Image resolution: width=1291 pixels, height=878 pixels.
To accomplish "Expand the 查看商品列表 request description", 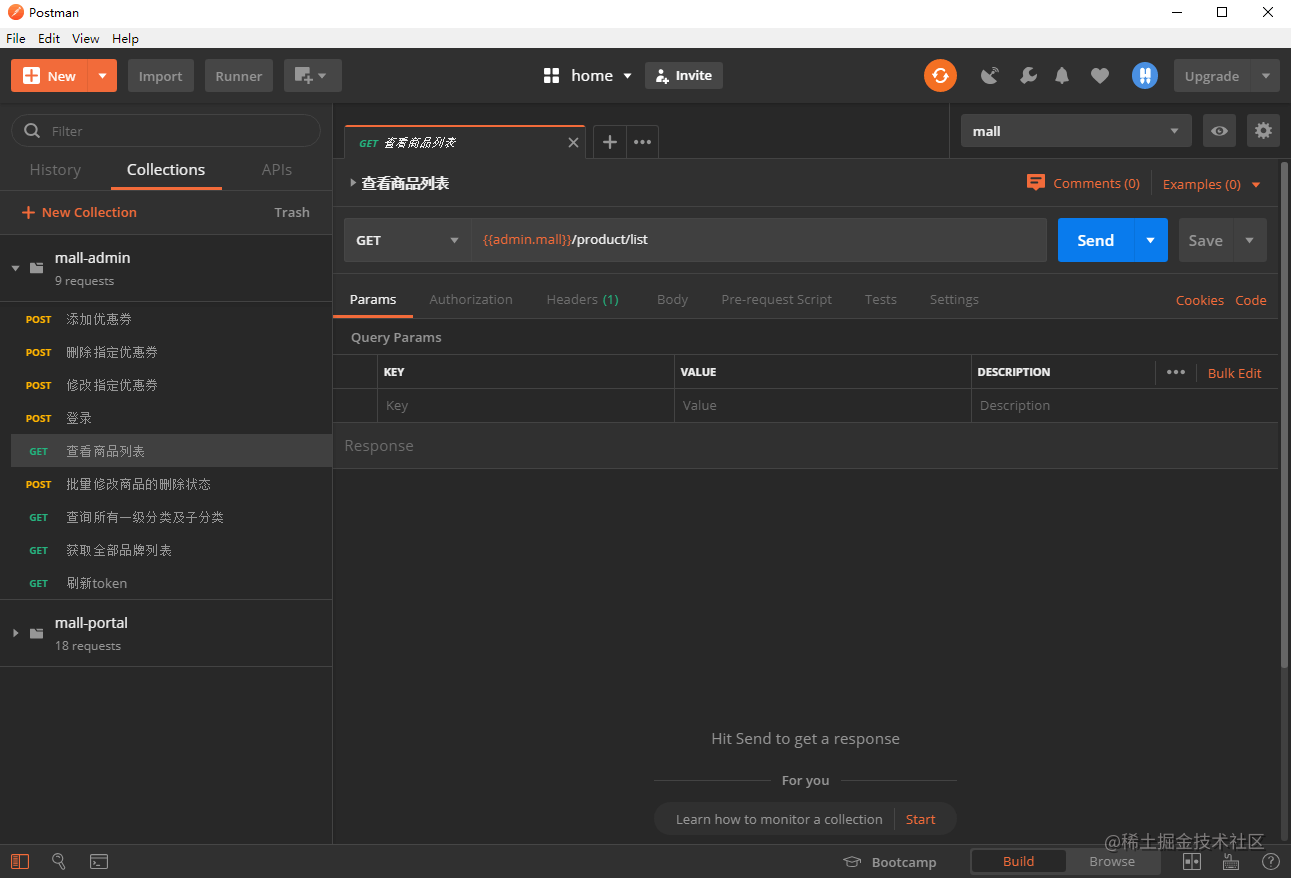I will (x=353, y=183).
